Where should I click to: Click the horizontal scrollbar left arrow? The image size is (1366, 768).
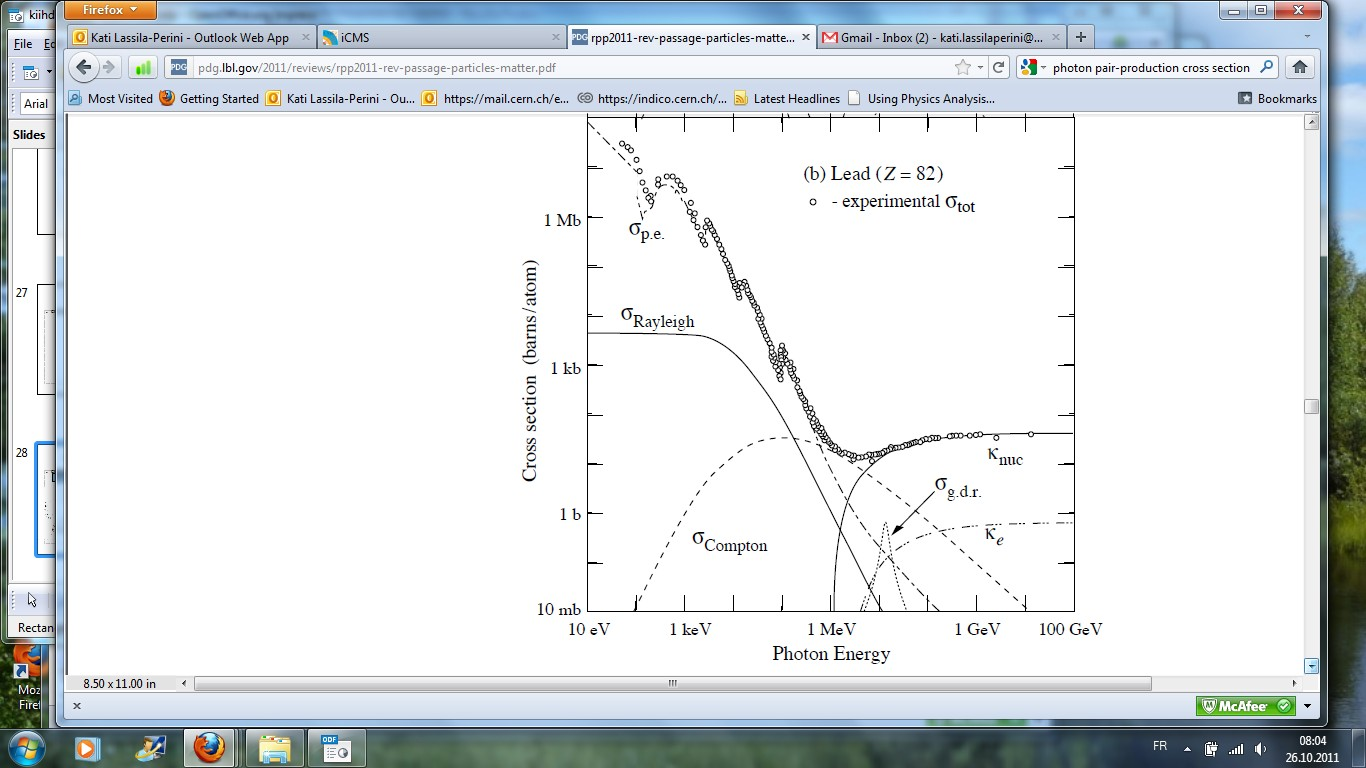pos(184,684)
